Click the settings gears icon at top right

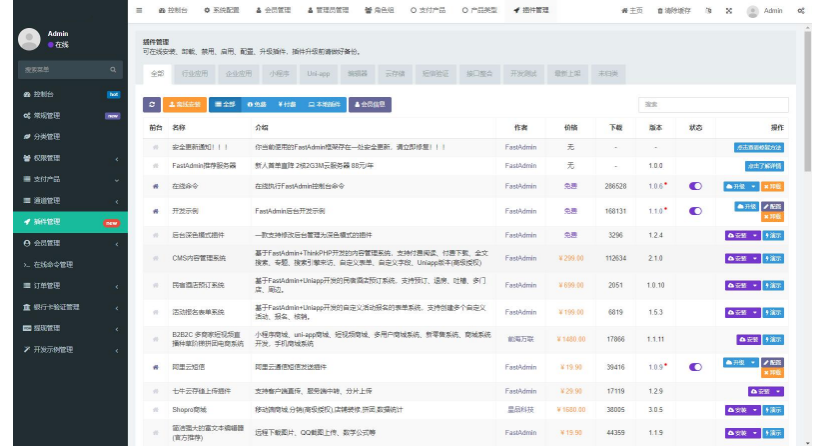802,10
